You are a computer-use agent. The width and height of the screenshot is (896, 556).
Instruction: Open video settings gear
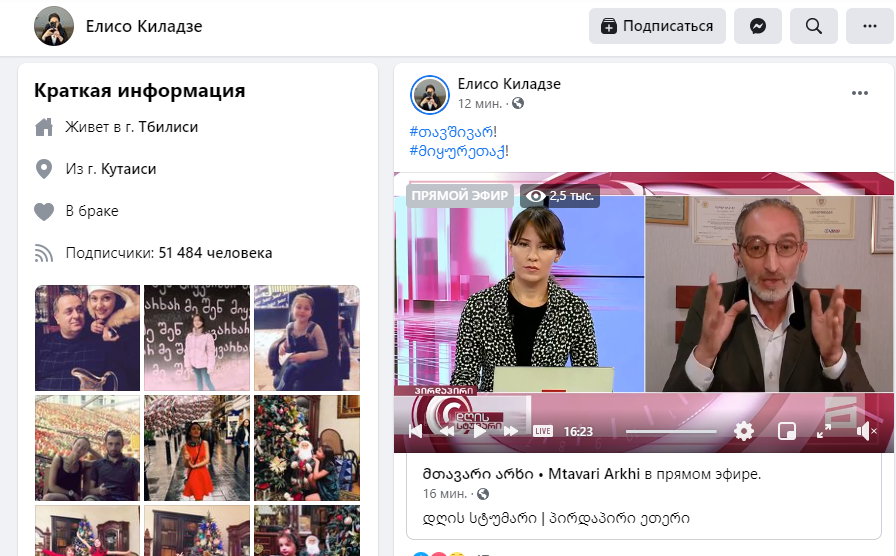coord(743,431)
